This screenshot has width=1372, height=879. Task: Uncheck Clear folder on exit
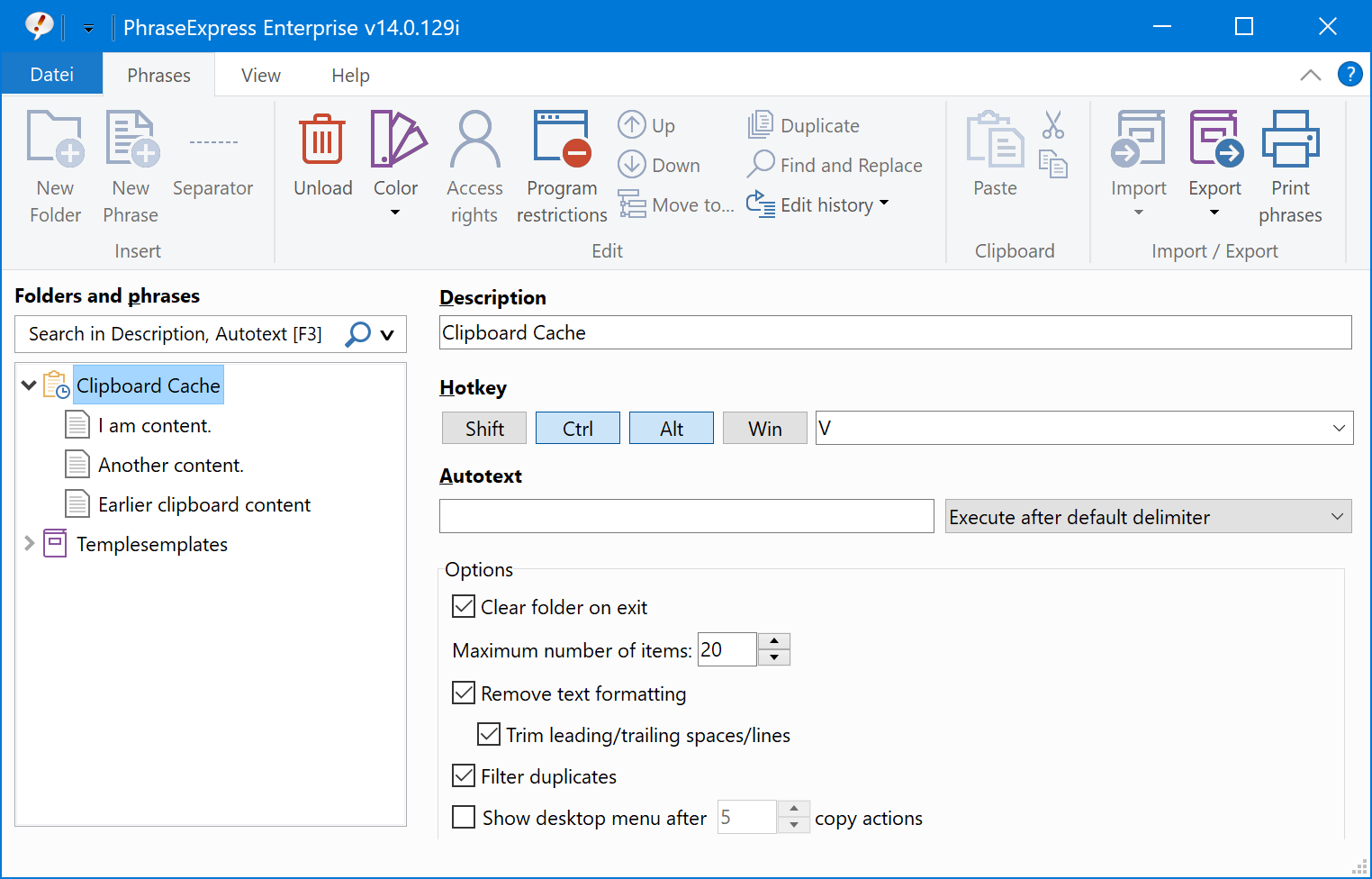(464, 606)
